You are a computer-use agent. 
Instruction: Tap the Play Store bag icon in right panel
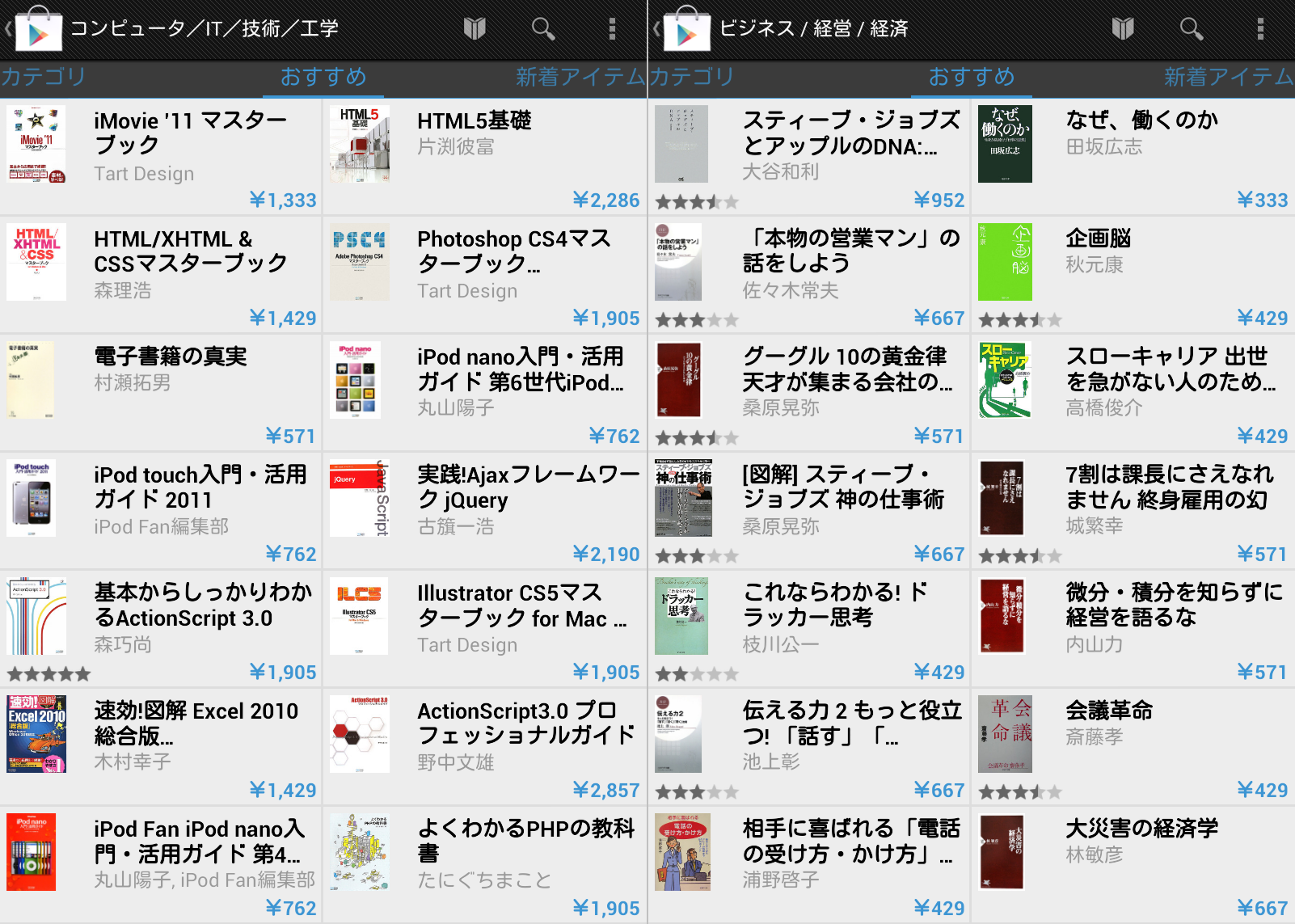click(686, 30)
